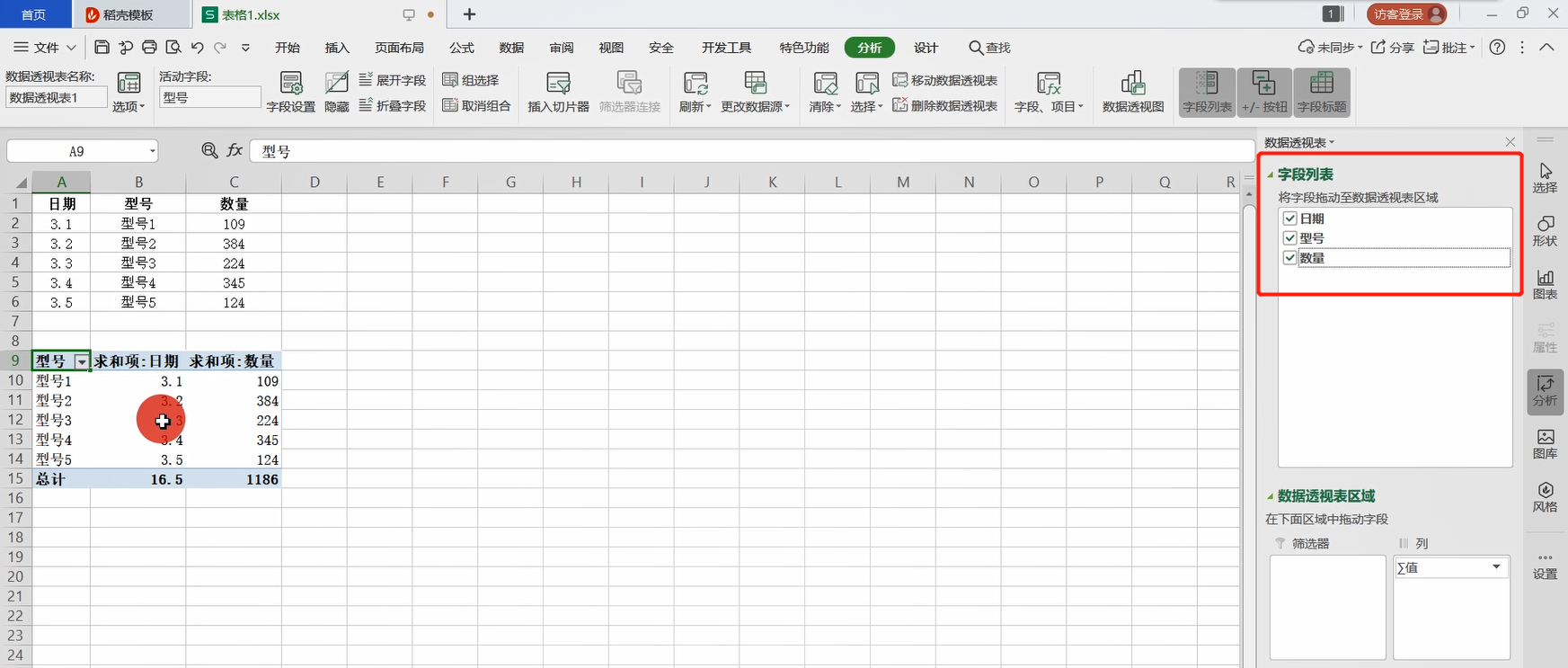Collapse the 字段列表 section
The width and height of the screenshot is (1568, 668).
click(x=1270, y=174)
